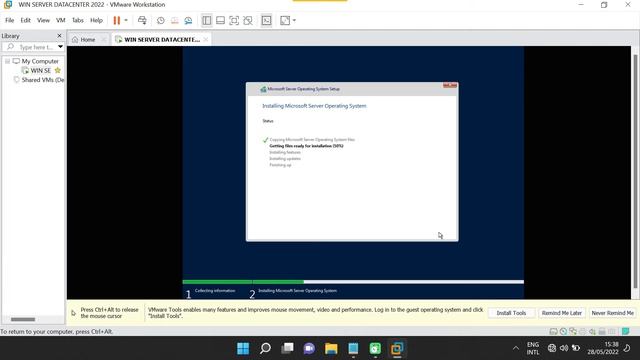The height and width of the screenshot is (360, 640).
Task: Open the Windows Start menu
Action: pos(243,348)
